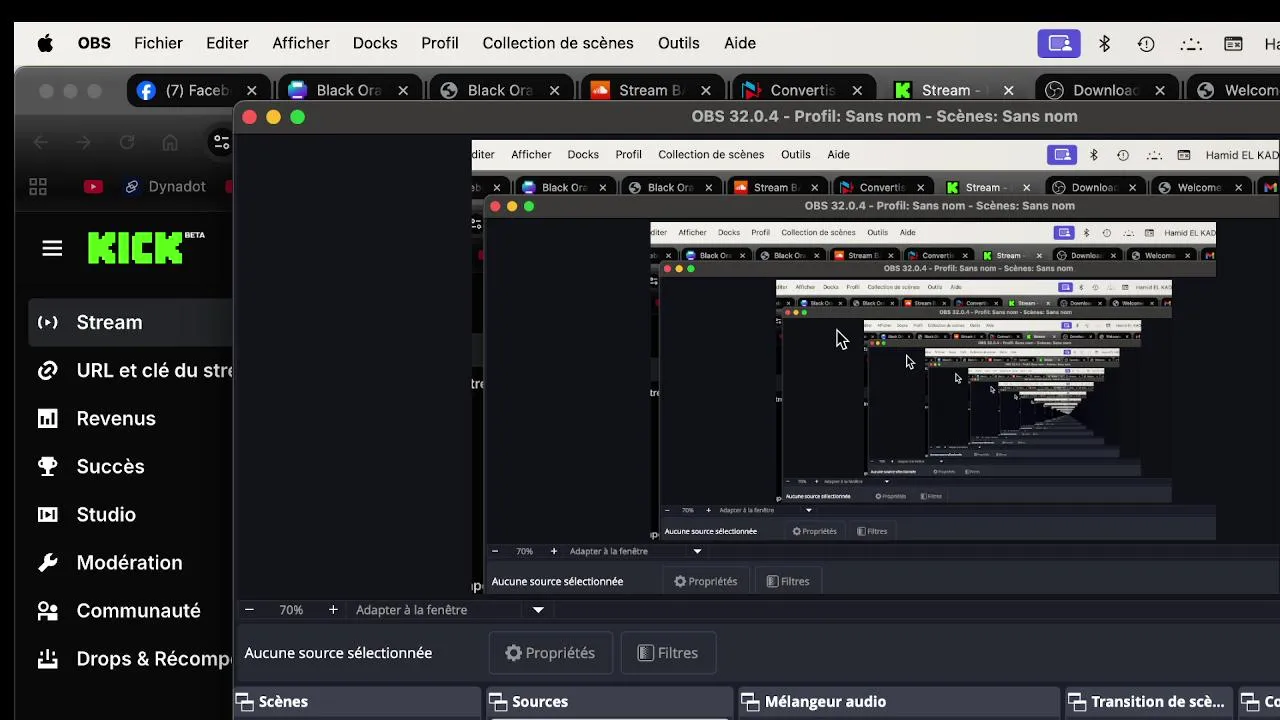Open the Docks menu

(375, 44)
